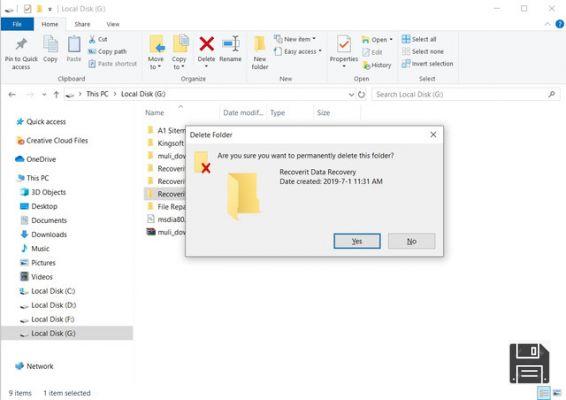Image resolution: width=566 pixels, height=400 pixels.
Task: Switch to the Home ribbon tab
Action: tap(50, 24)
